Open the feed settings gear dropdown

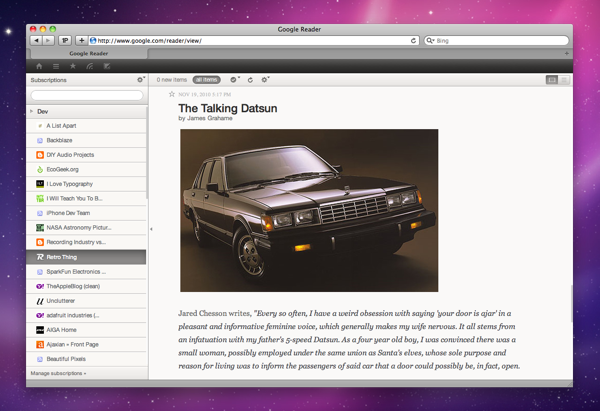tap(265, 80)
